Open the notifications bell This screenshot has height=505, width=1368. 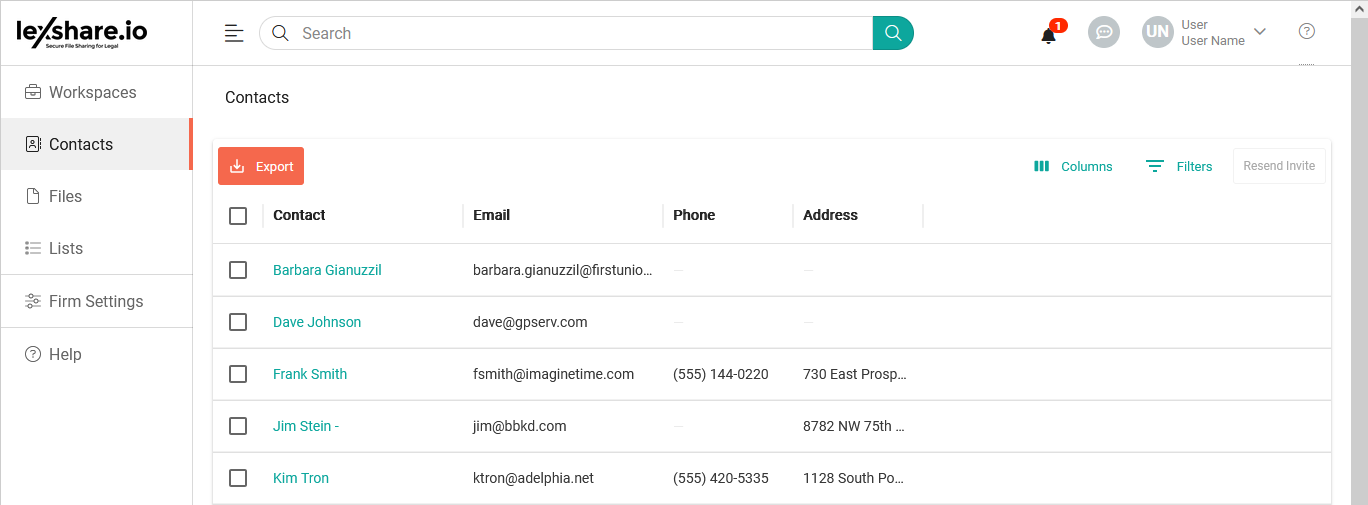(x=1048, y=35)
